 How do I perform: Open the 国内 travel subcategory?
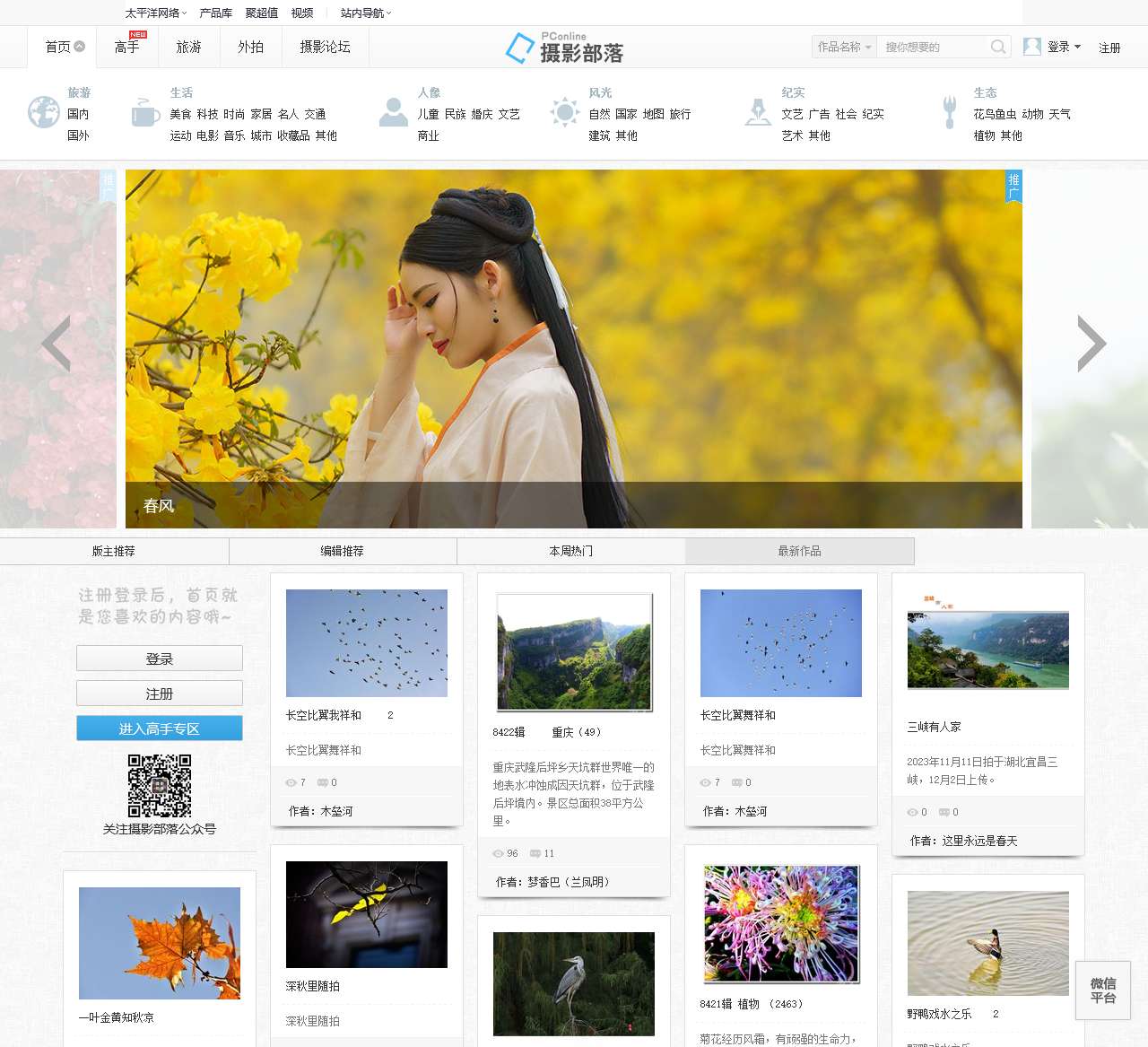point(78,114)
